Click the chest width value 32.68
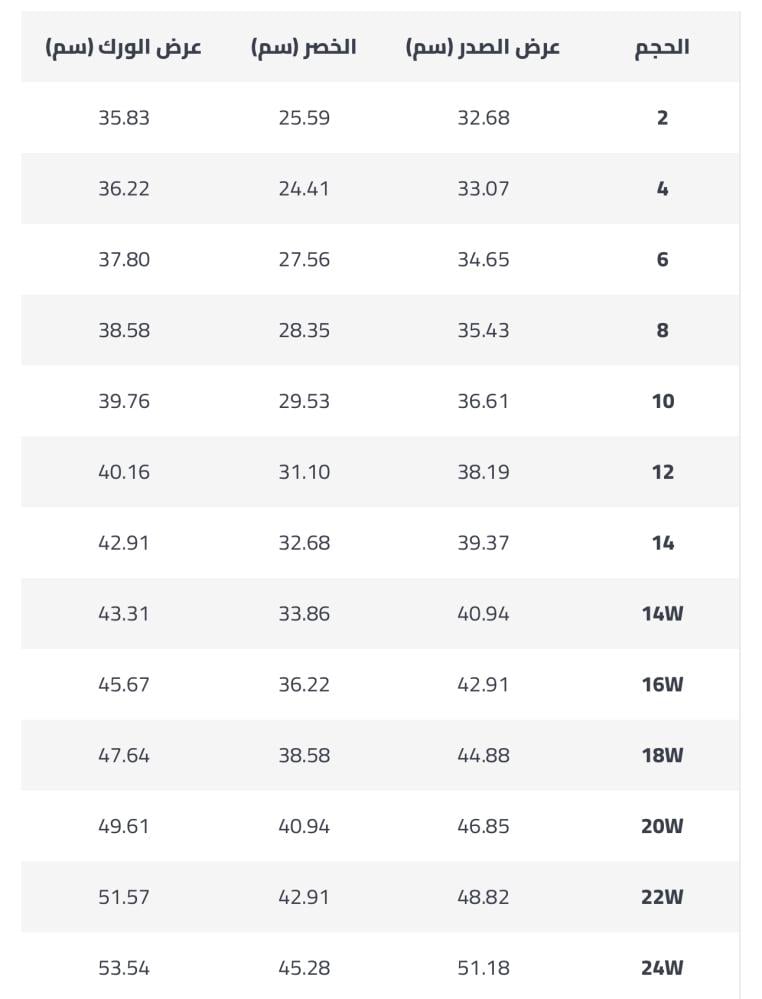The image size is (762, 999). point(484,118)
